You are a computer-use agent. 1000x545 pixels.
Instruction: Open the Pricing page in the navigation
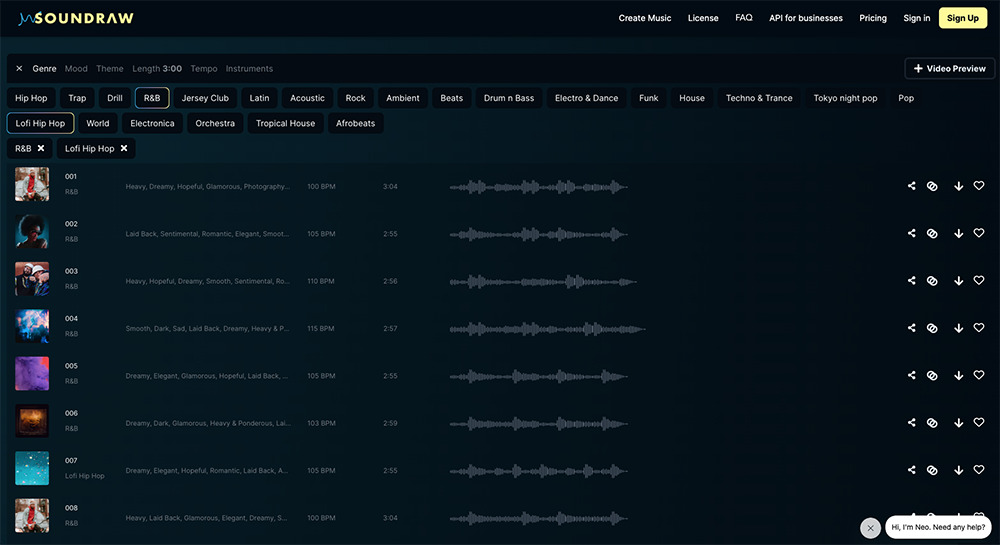(873, 18)
